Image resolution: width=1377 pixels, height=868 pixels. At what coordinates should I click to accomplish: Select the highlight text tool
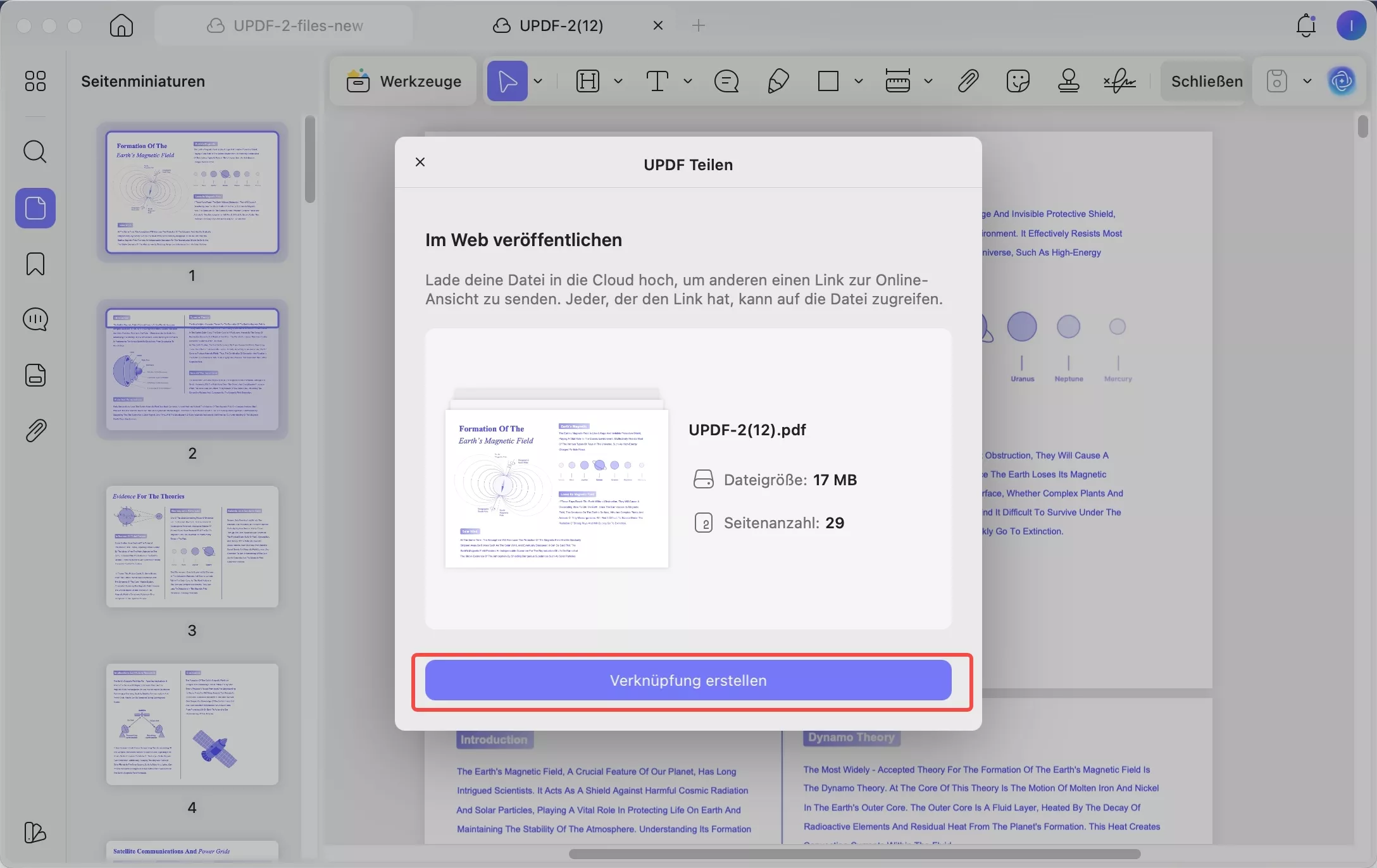(588, 81)
